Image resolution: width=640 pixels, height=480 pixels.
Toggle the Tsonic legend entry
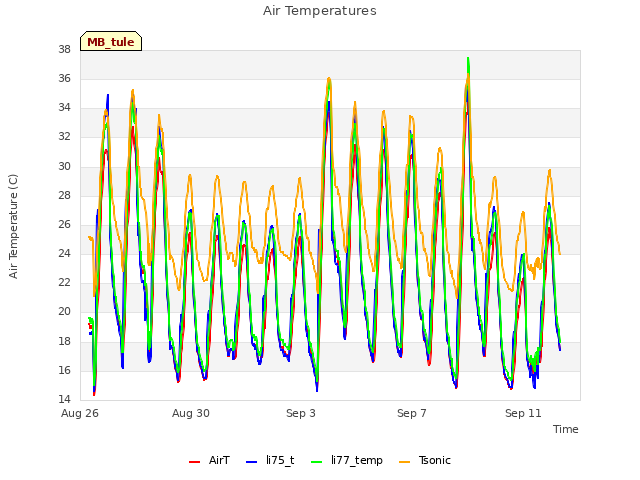424,460
